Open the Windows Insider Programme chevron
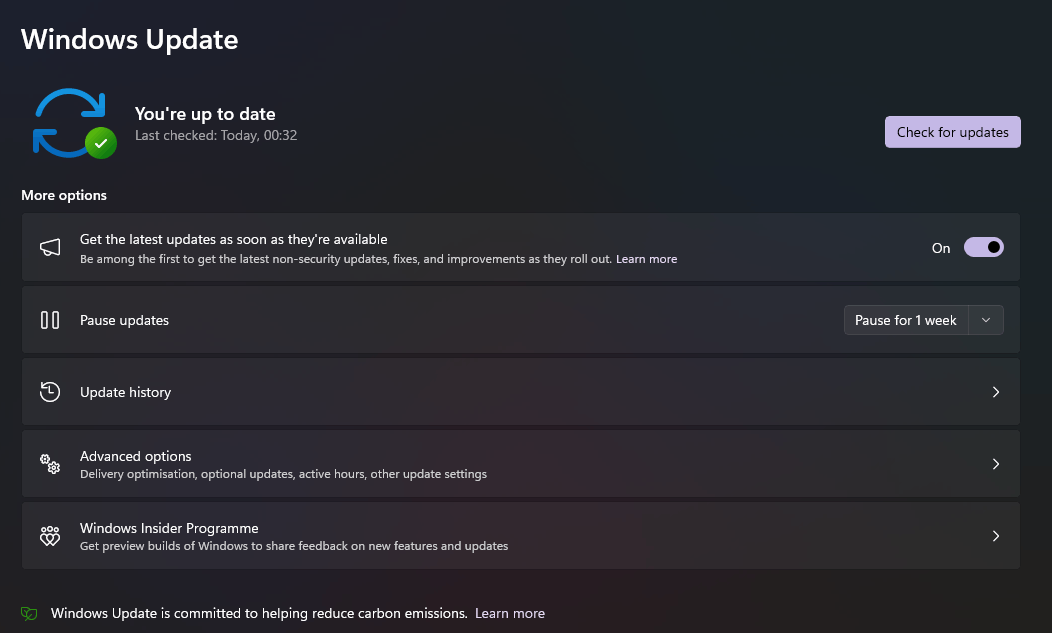Screen dimensions: 1052x633 pos(996,536)
